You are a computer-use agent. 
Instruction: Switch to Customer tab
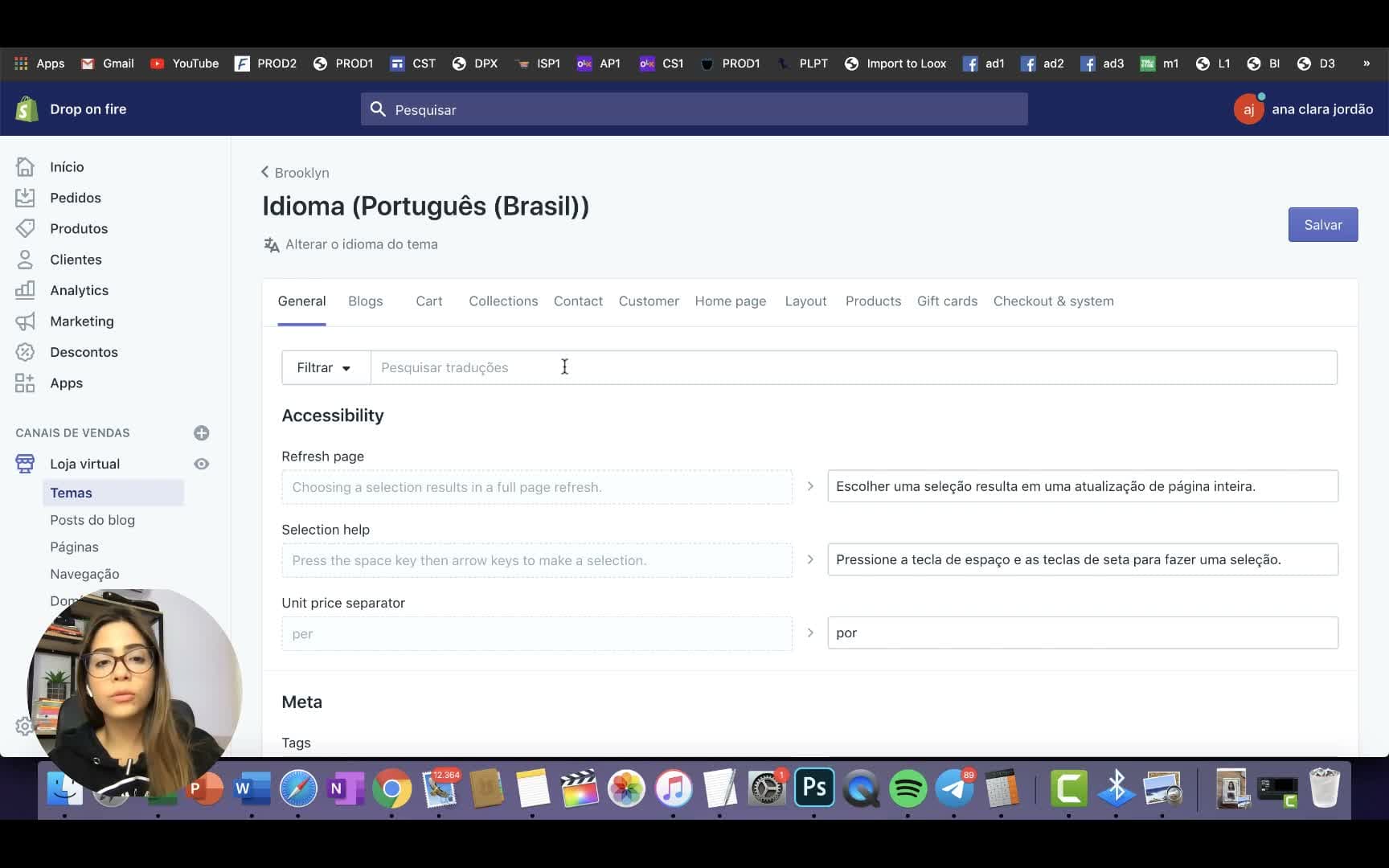(x=649, y=301)
